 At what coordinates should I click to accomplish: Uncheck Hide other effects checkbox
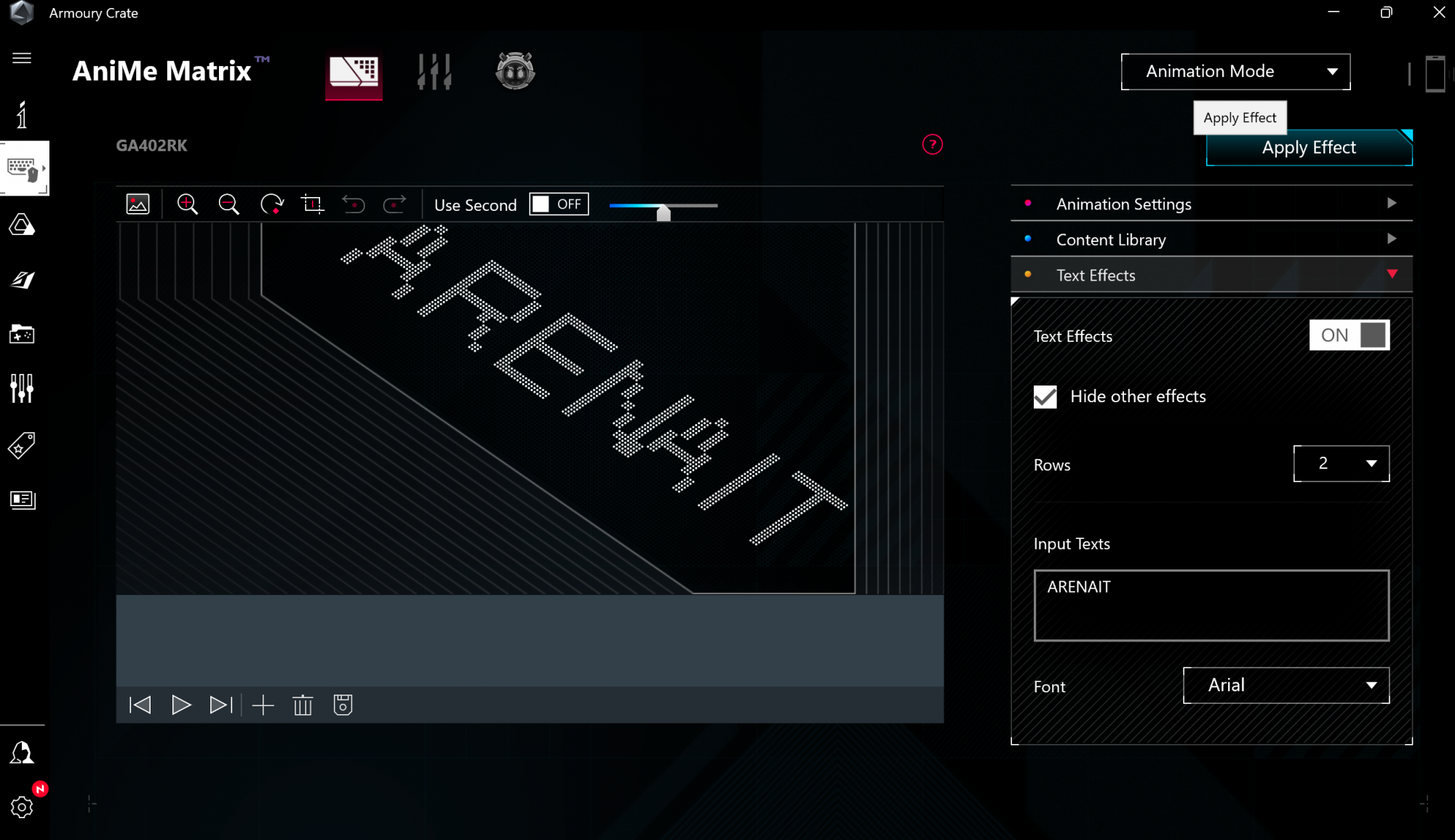click(x=1045, y=396)
